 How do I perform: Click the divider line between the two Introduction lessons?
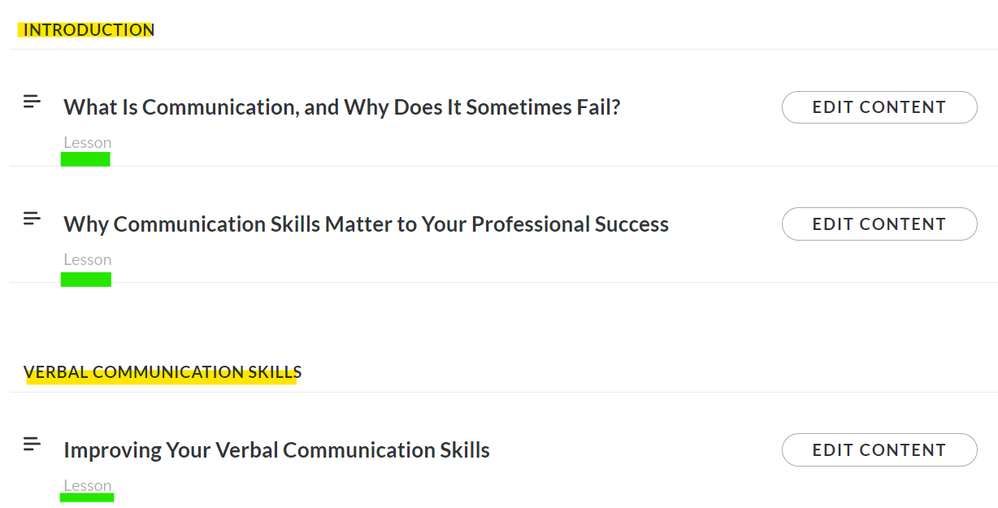pos(500,166)
